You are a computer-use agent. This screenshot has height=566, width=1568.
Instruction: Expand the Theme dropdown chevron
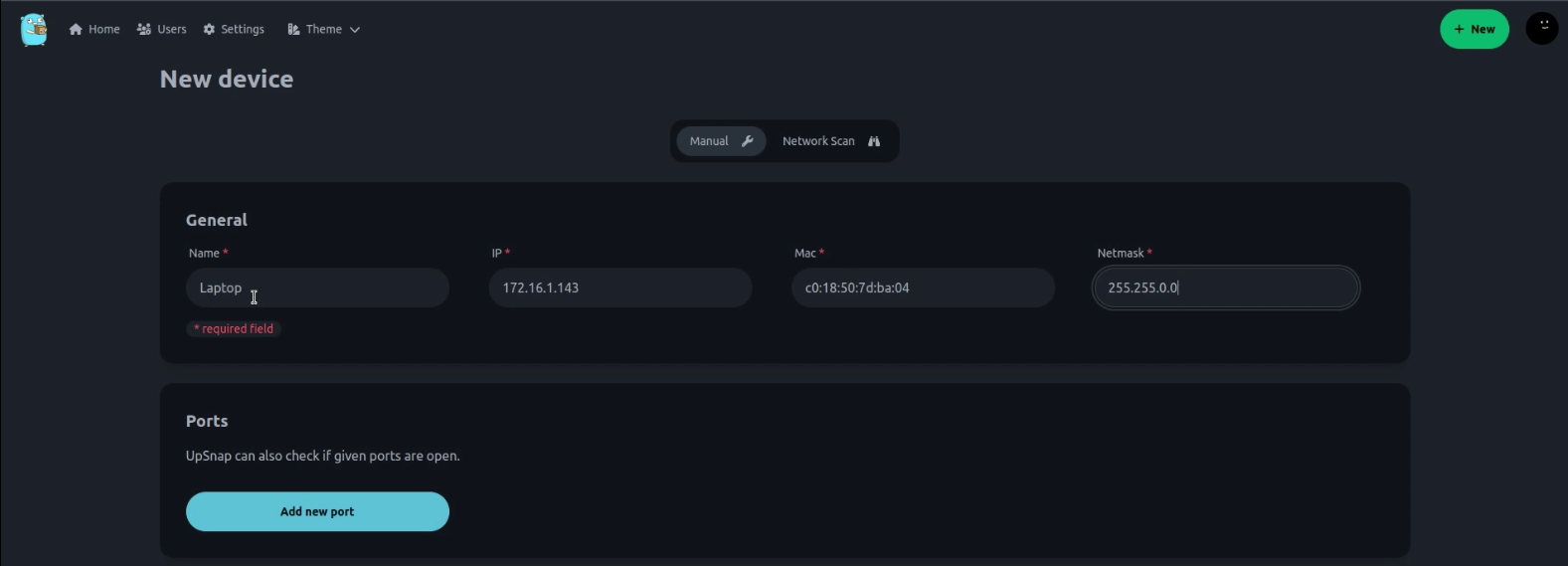[355, 30]
